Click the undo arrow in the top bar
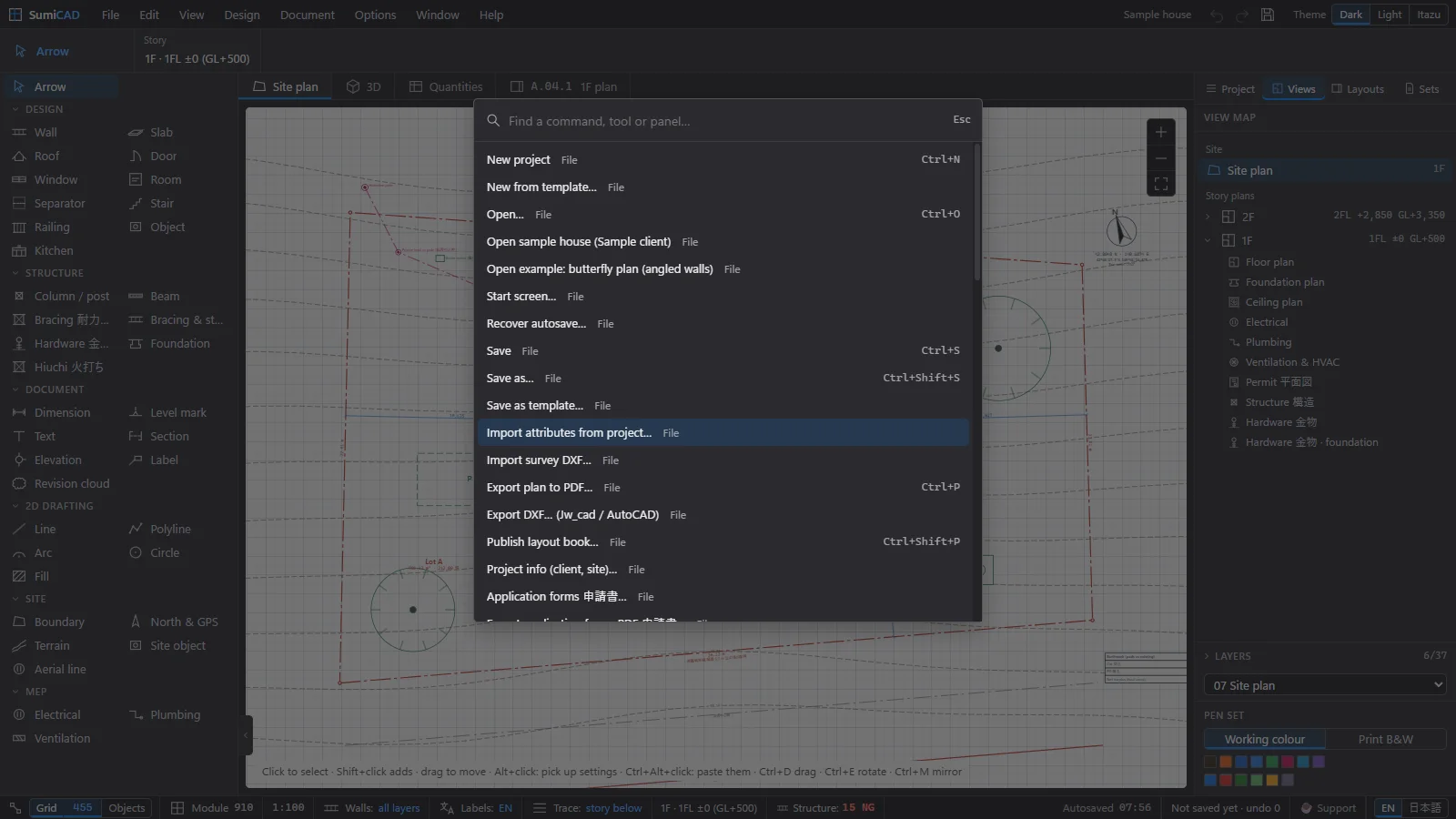This screenshot has width=1456, height=819. [1217, 15]
